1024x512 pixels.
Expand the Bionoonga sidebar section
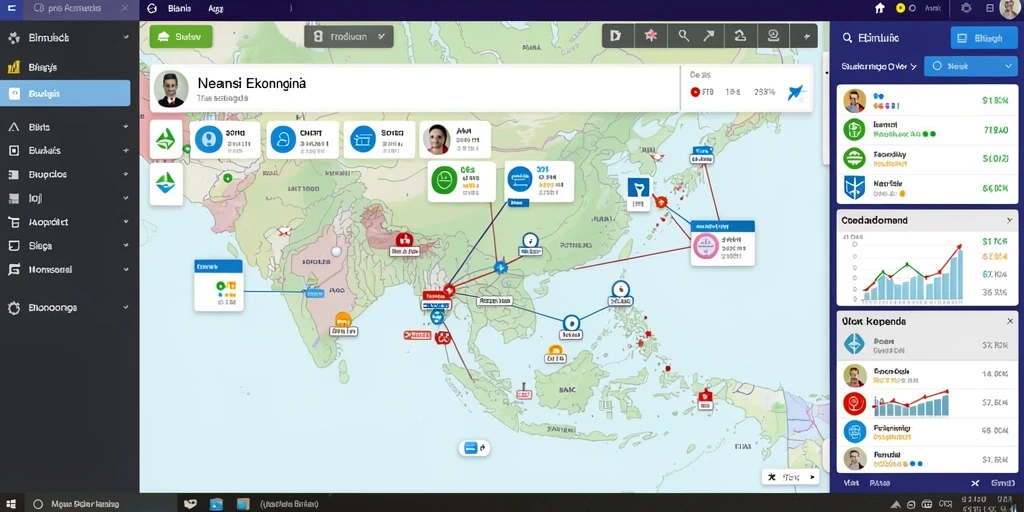coord(69,307)
